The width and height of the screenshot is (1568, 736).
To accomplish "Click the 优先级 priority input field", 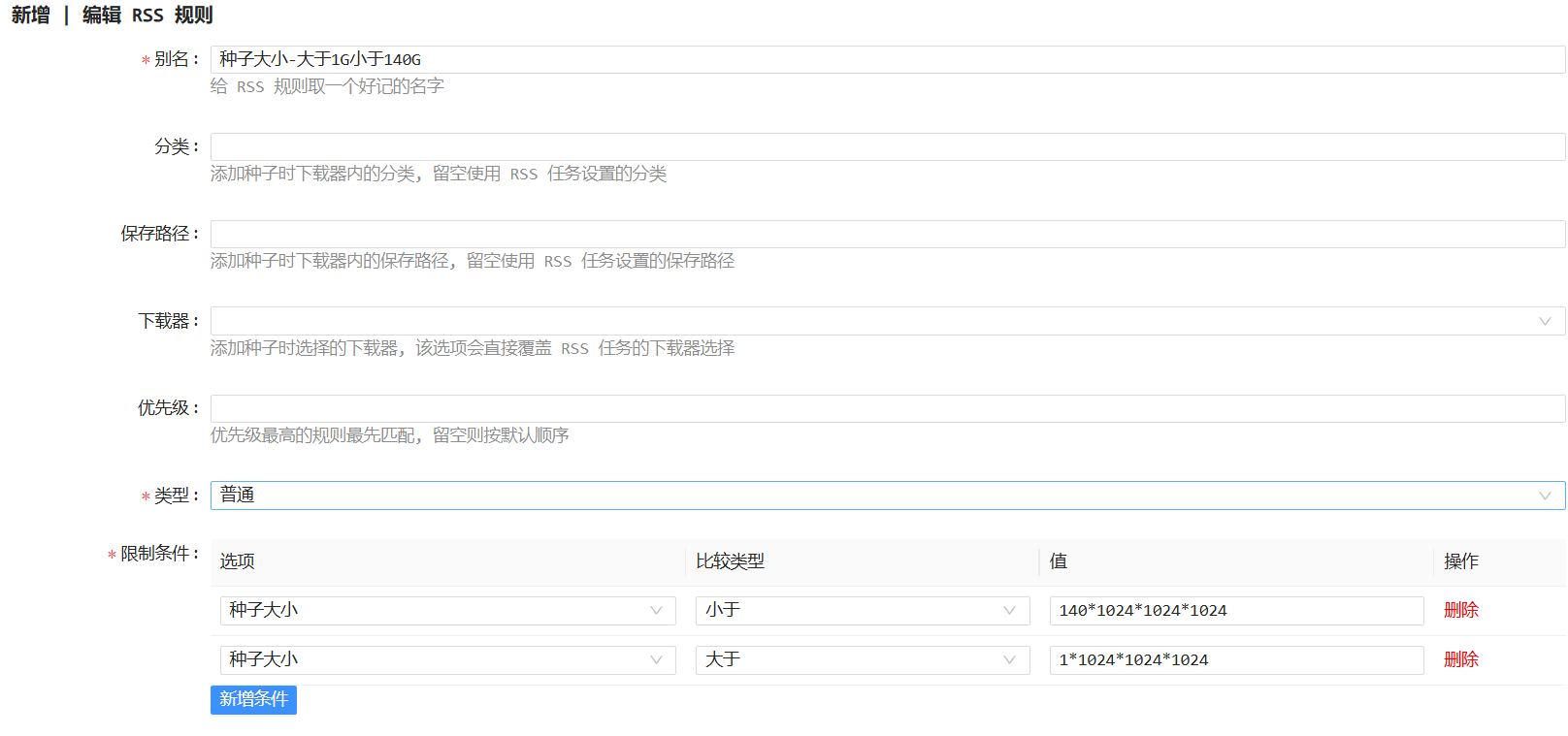I will [x=887, y=408].
